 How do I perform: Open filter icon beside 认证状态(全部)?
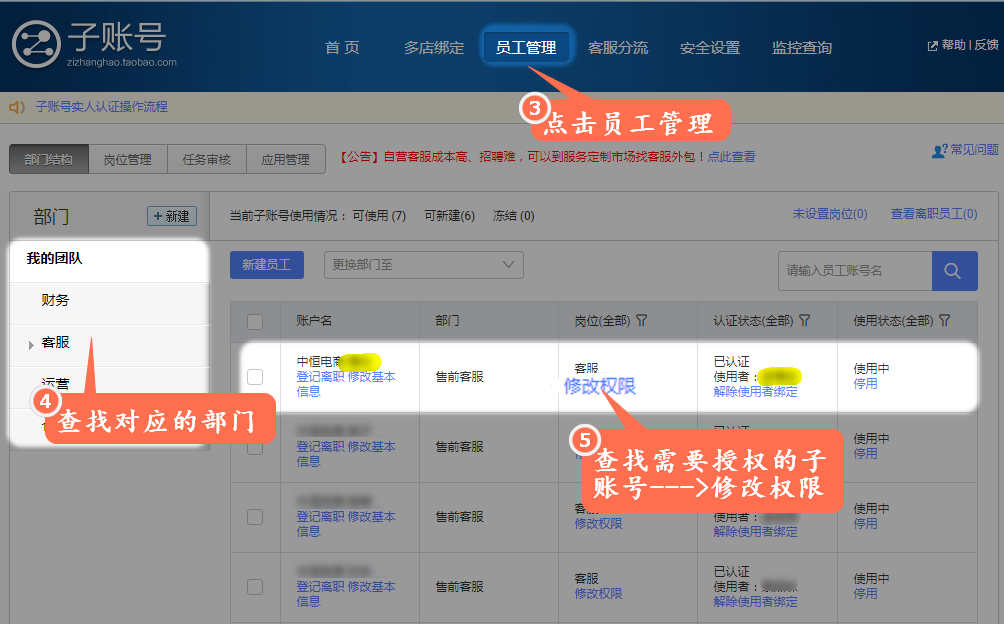pos(804,321)
